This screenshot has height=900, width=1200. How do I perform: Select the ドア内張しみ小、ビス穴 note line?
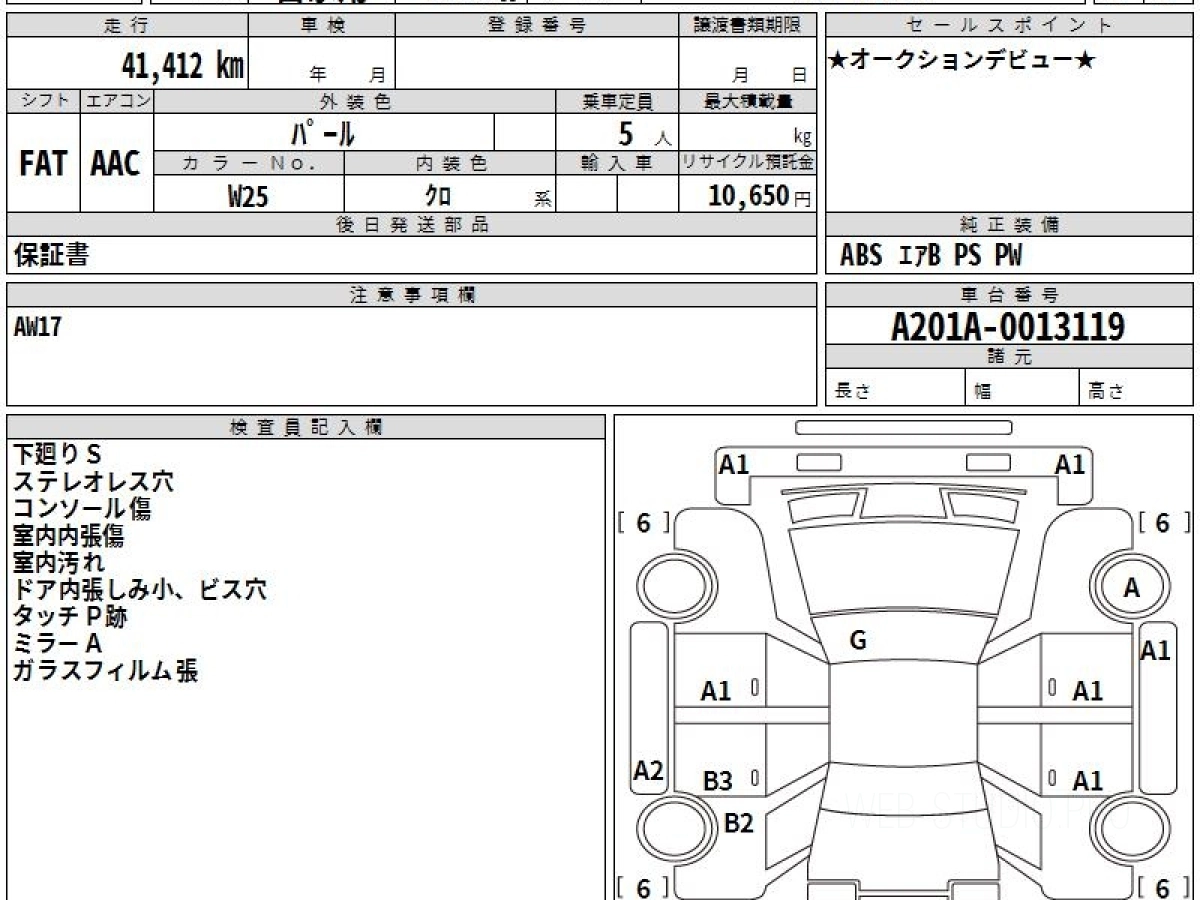(x=140, y=589)
